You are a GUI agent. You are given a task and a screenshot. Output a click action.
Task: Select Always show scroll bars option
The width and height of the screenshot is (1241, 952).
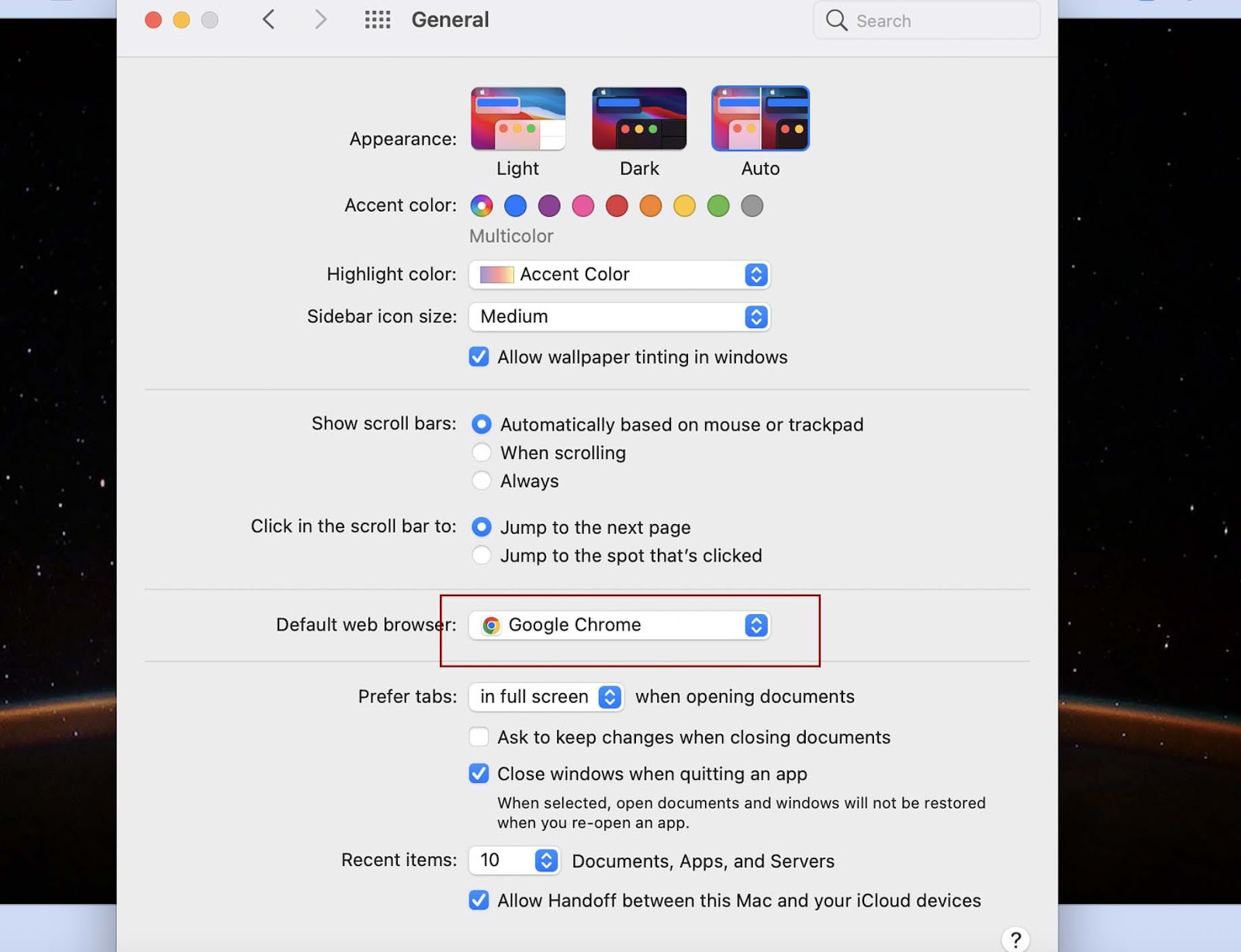point(482,481)
